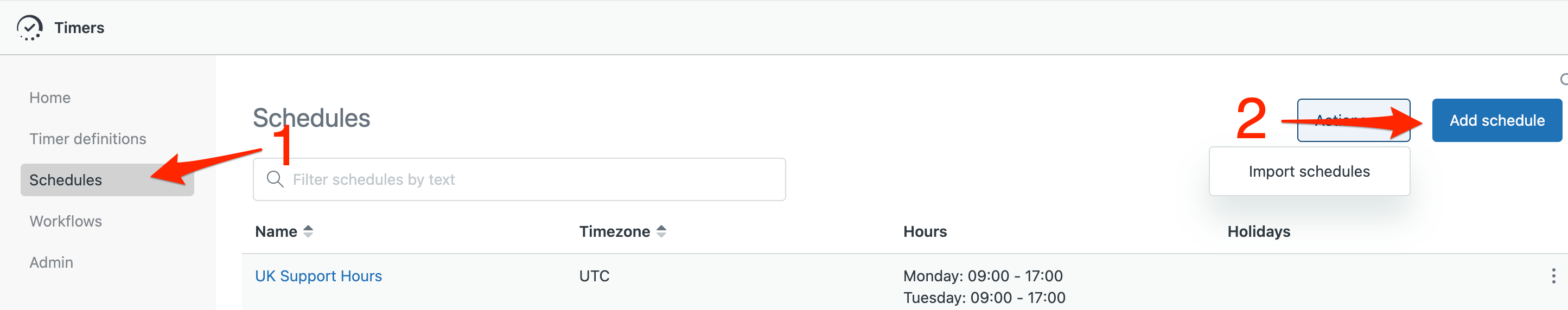Choose Import schedules from the dropdown menu
The image size is (1568, 310).
[1309, 171]
